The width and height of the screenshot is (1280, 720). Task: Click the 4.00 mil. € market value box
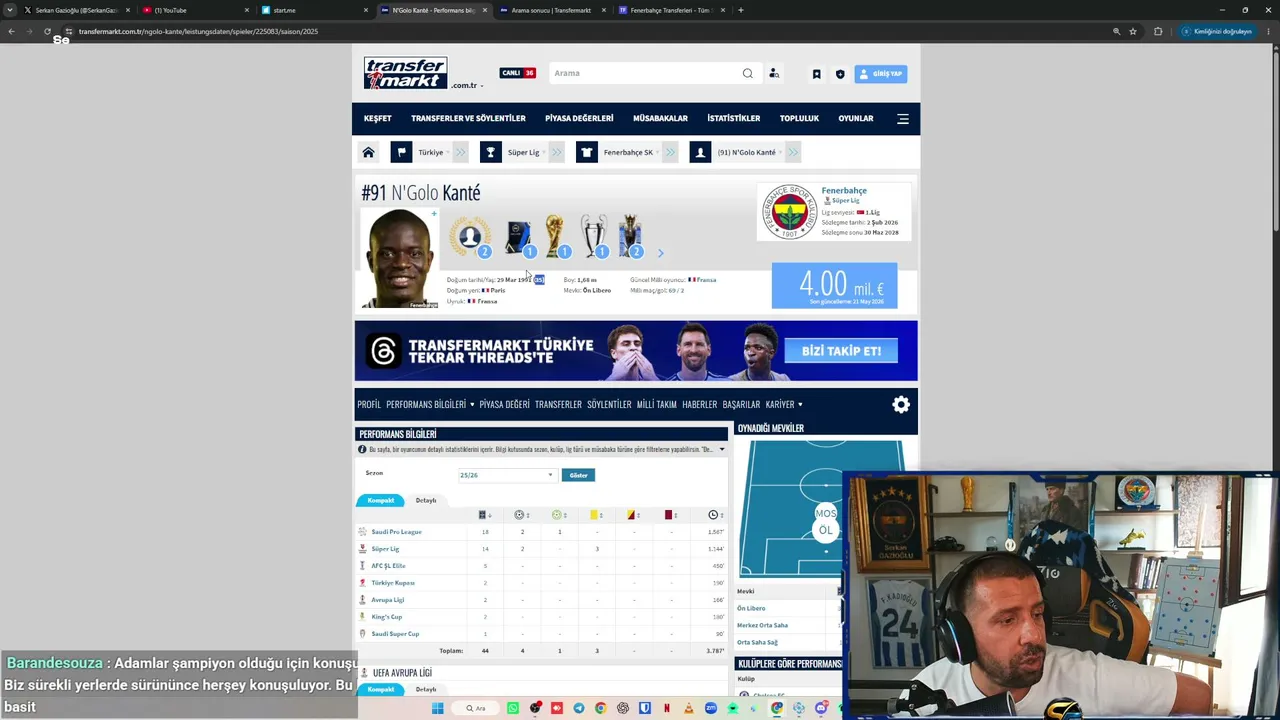pos(835,286)
